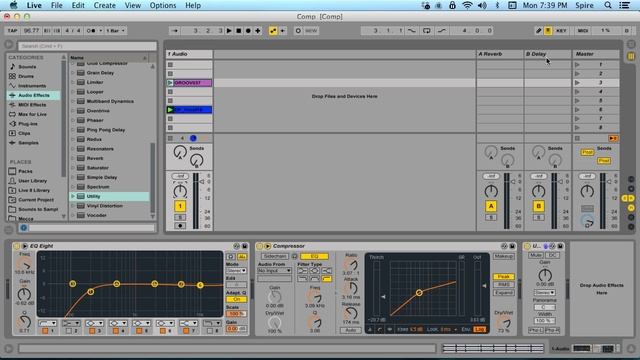Select Expand mode in Compressor
This screenshot has width=640, height=360.
504,293
